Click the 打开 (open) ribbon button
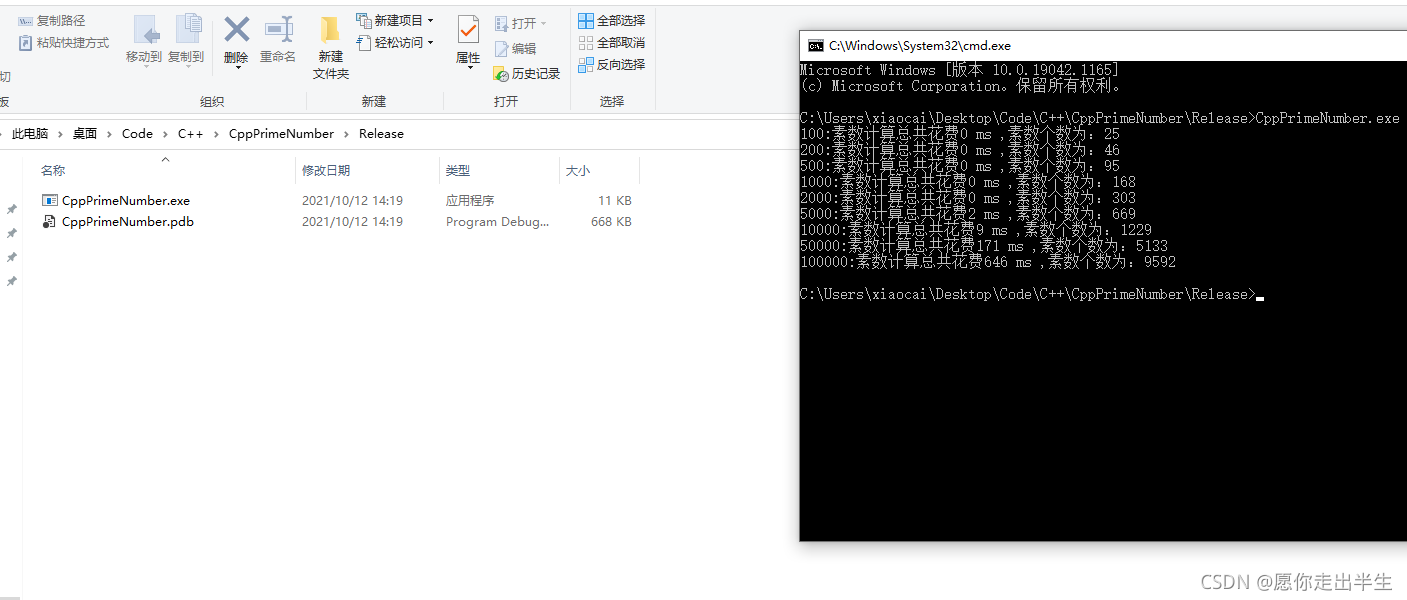Viewport: 1407px width, 600px height. tap(520, 23)
